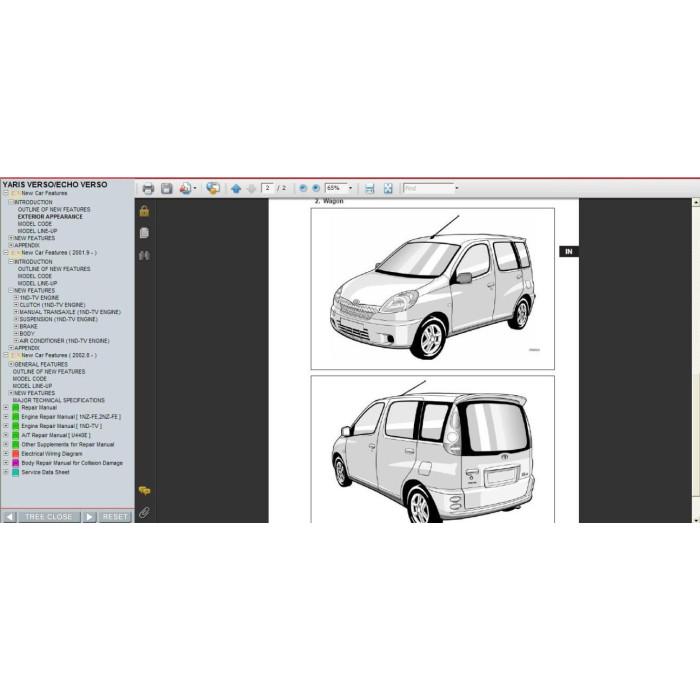Open the page thumbnails panel icon
Image resolution: width=700 pixels, height=700 pixels.
click(x=144, y=233)
